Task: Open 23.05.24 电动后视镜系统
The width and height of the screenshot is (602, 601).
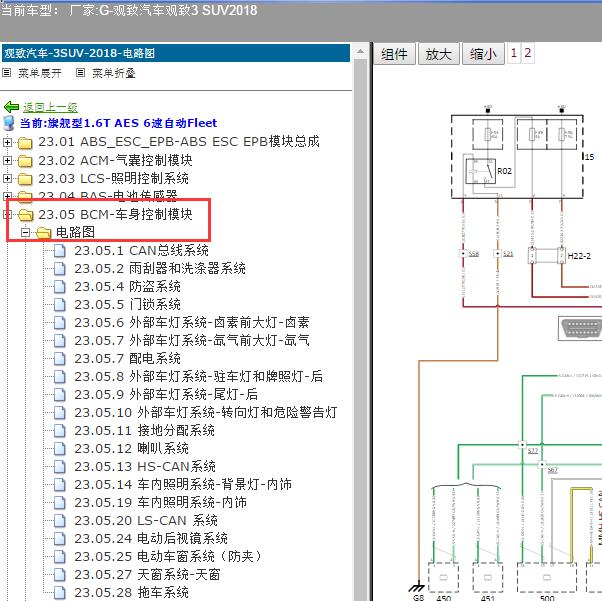Action: pos(151,539)
